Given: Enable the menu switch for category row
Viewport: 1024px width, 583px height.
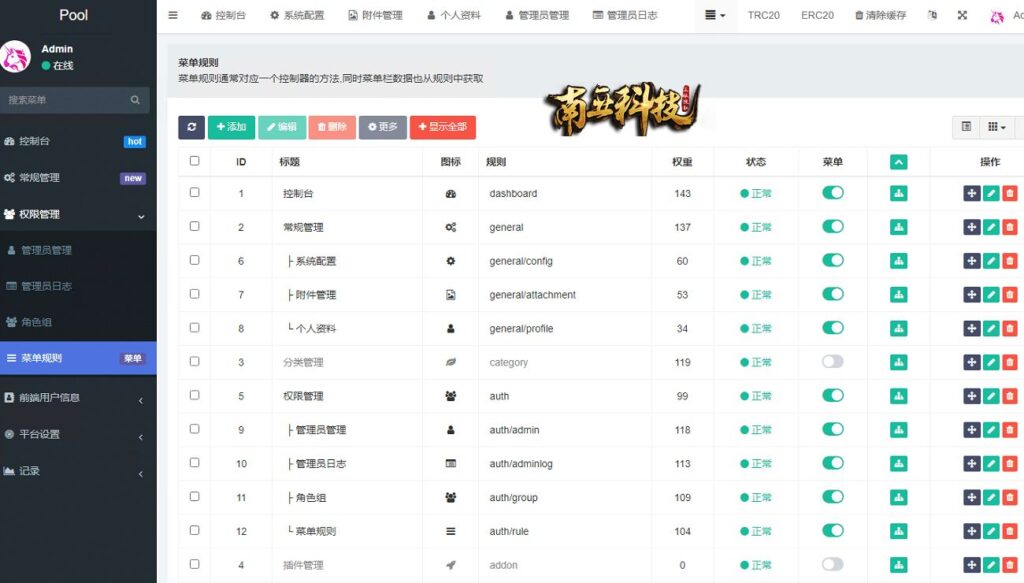Looking at the screenshot, I should click(x=833, y=362).
